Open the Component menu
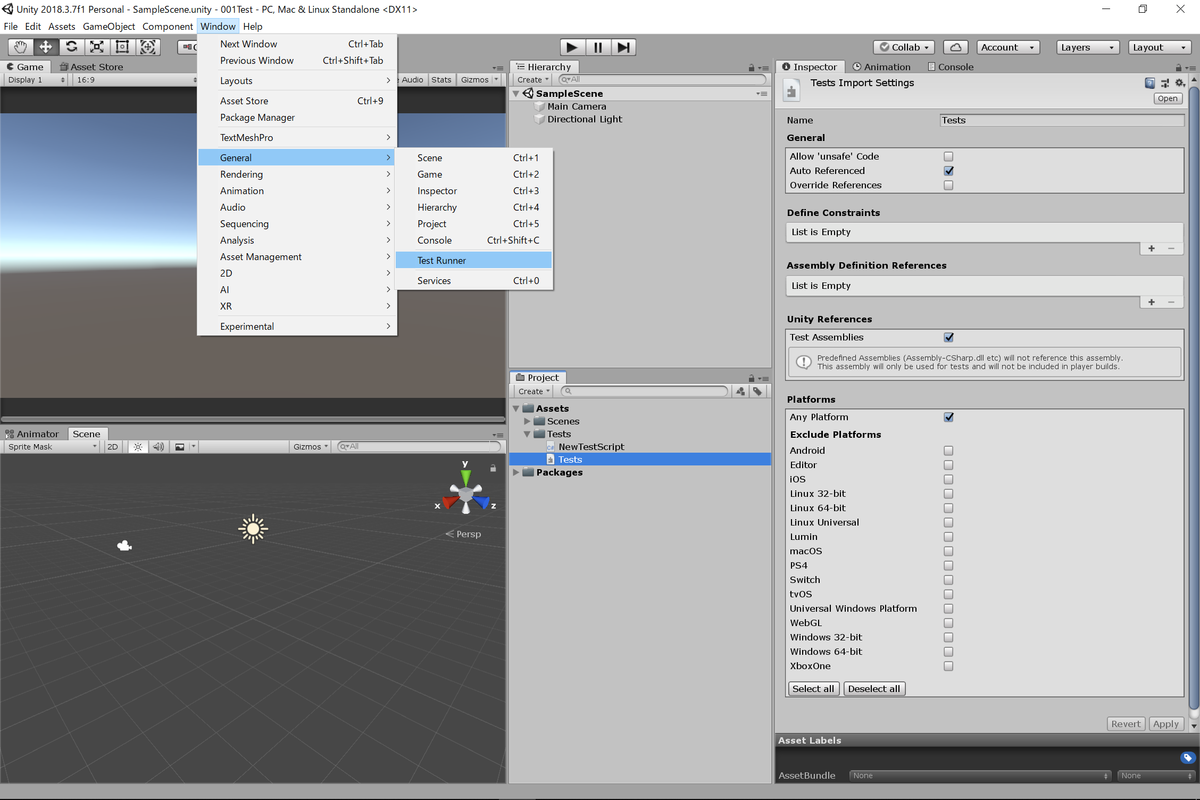The width and height of the screenshot is (1200, 800). coord(167,26)
